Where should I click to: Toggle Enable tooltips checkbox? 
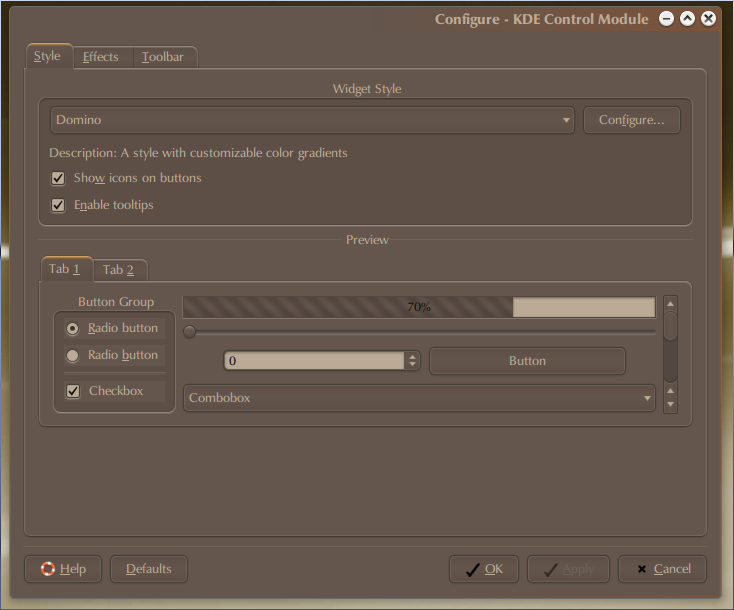[x=58, y=205]
